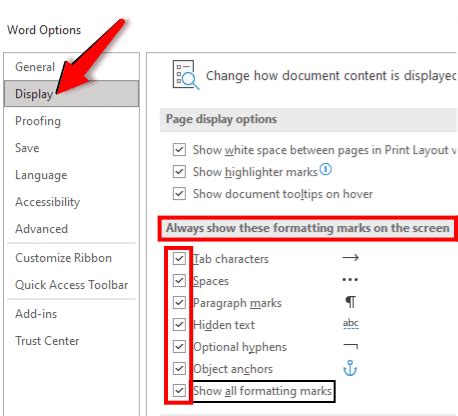Toggle Show white space between pages checkbox
This screenshot has height=416, width=458.
pos(179,150)
